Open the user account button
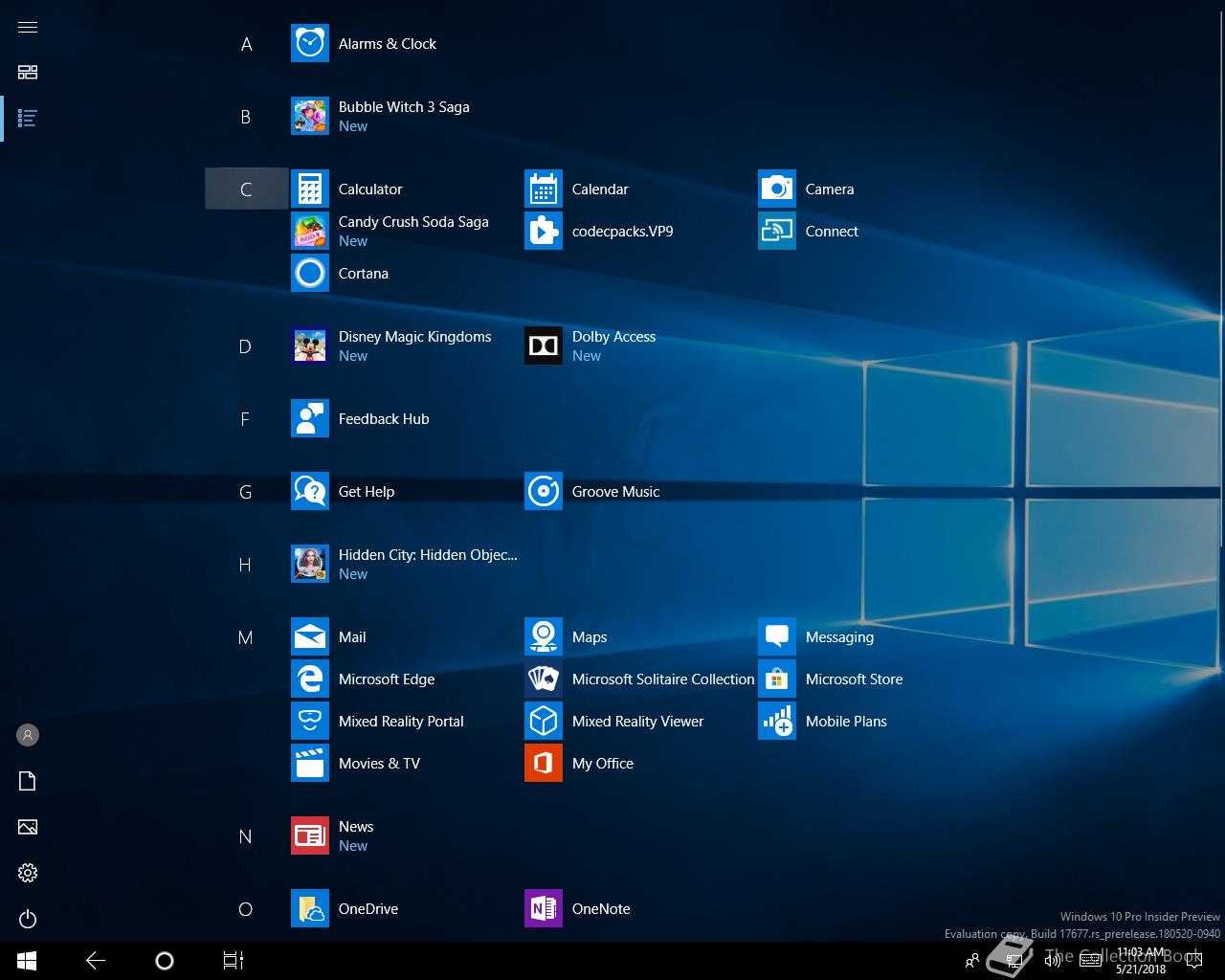 coord(28,735)
